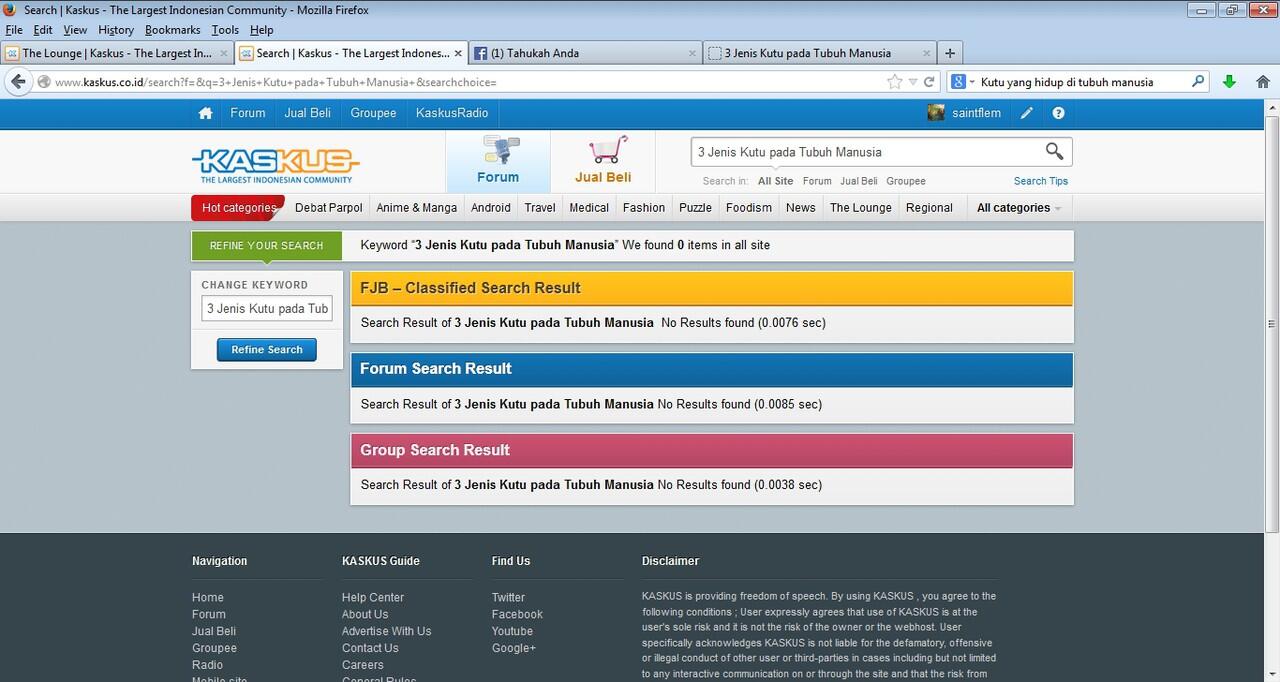Open the question mark help icon
The image size is (1280, 682).
1058,113
